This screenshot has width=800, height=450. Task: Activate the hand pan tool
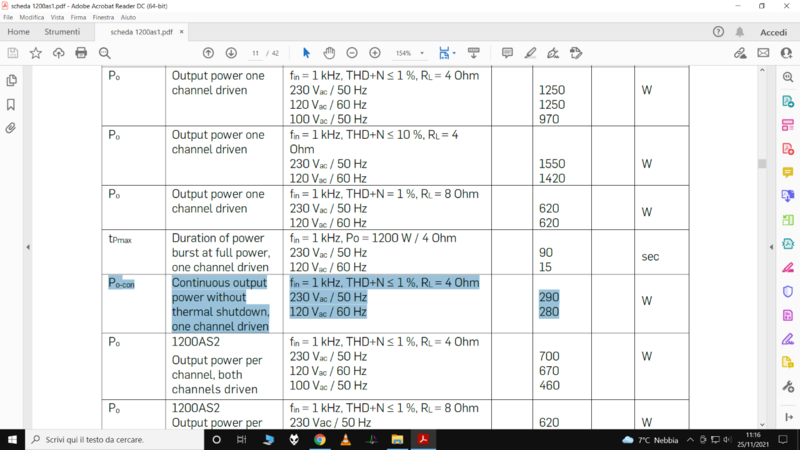[329, 53]
